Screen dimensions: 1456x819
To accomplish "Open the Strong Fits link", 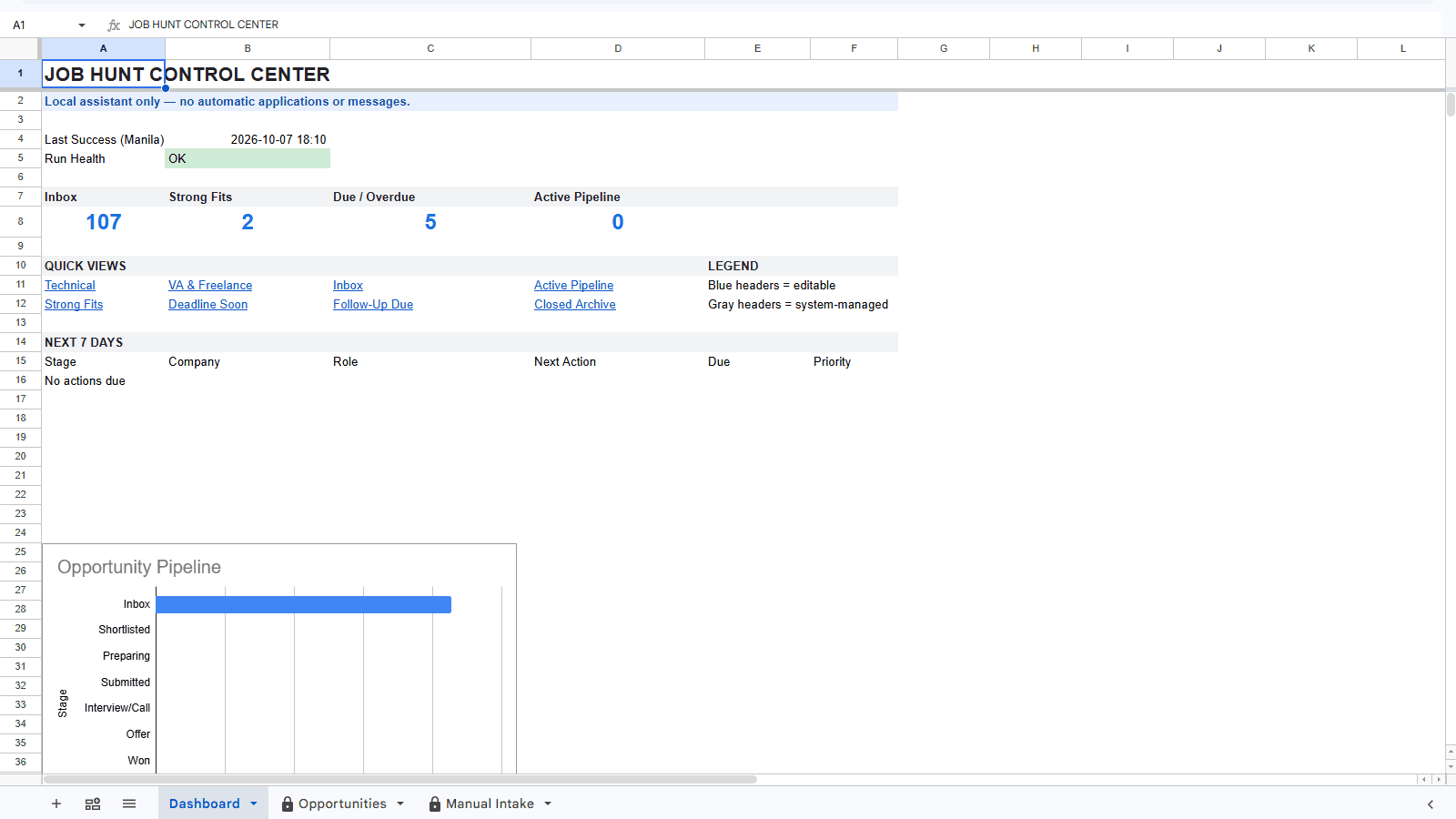I will coord(74,304).
